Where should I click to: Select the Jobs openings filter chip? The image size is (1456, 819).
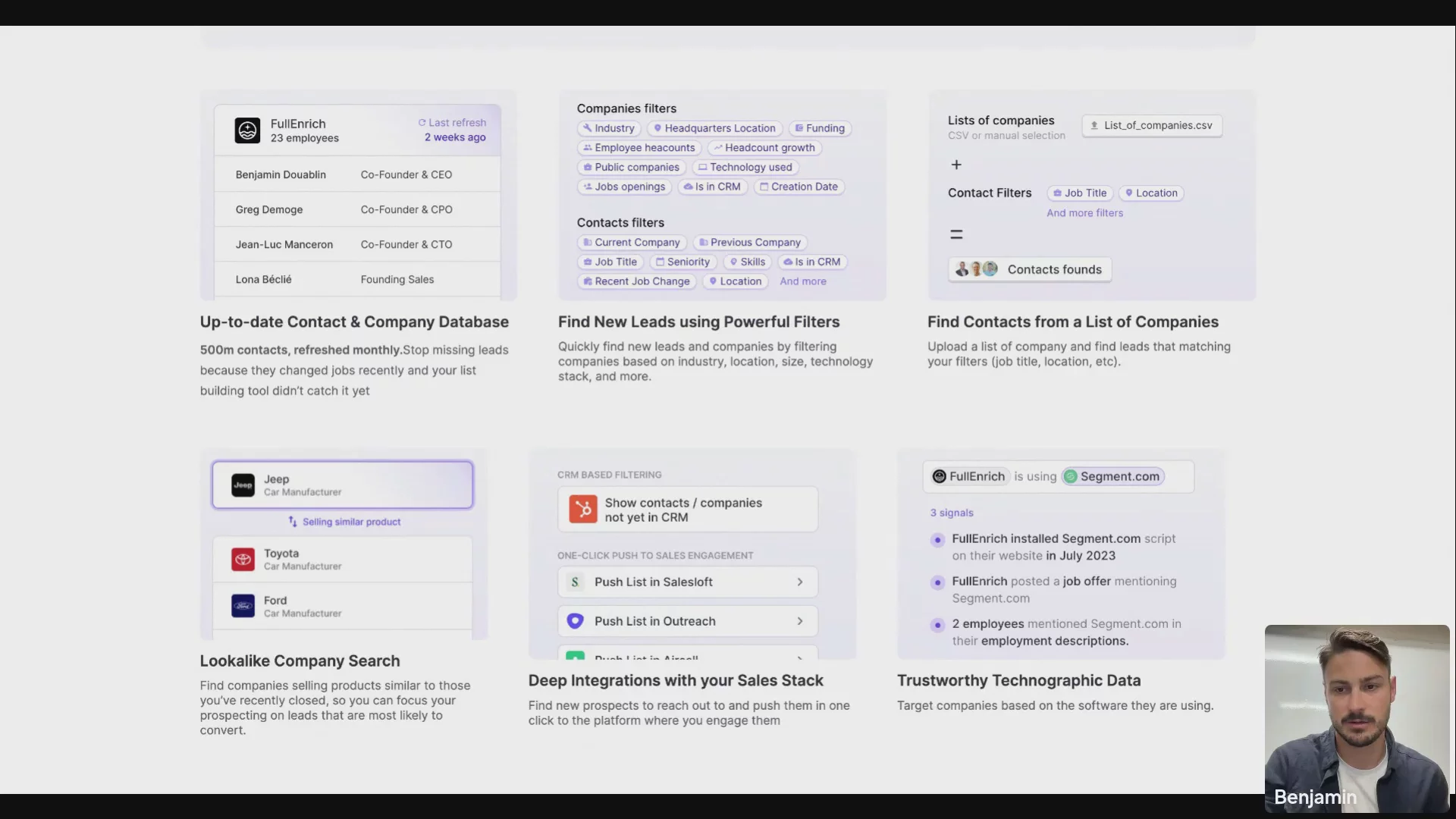click(624, 187)
